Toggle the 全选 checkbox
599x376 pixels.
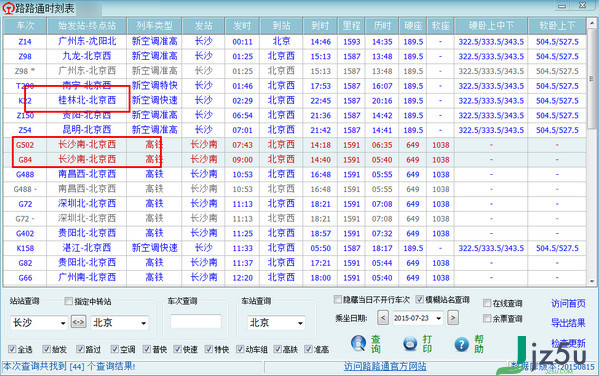(x=12, y=349)
